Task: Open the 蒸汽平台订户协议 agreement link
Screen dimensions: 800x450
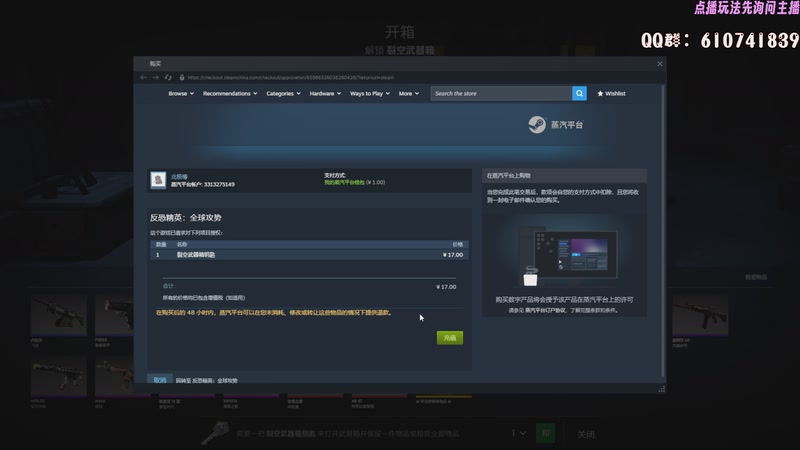Action: point(545,310)
